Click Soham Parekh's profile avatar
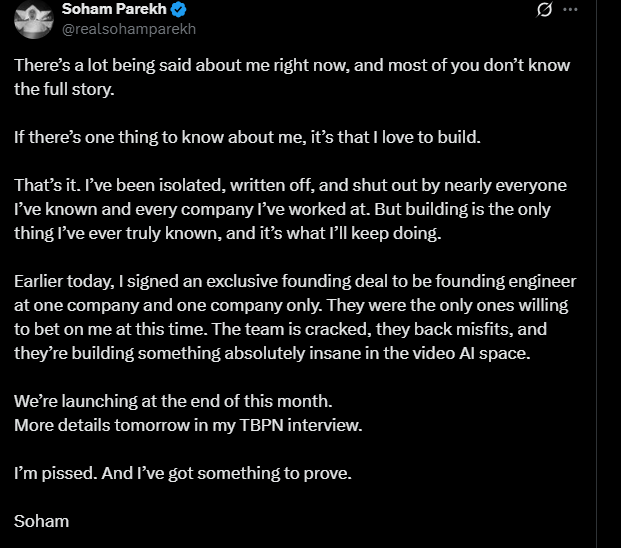 click(33, 18)
